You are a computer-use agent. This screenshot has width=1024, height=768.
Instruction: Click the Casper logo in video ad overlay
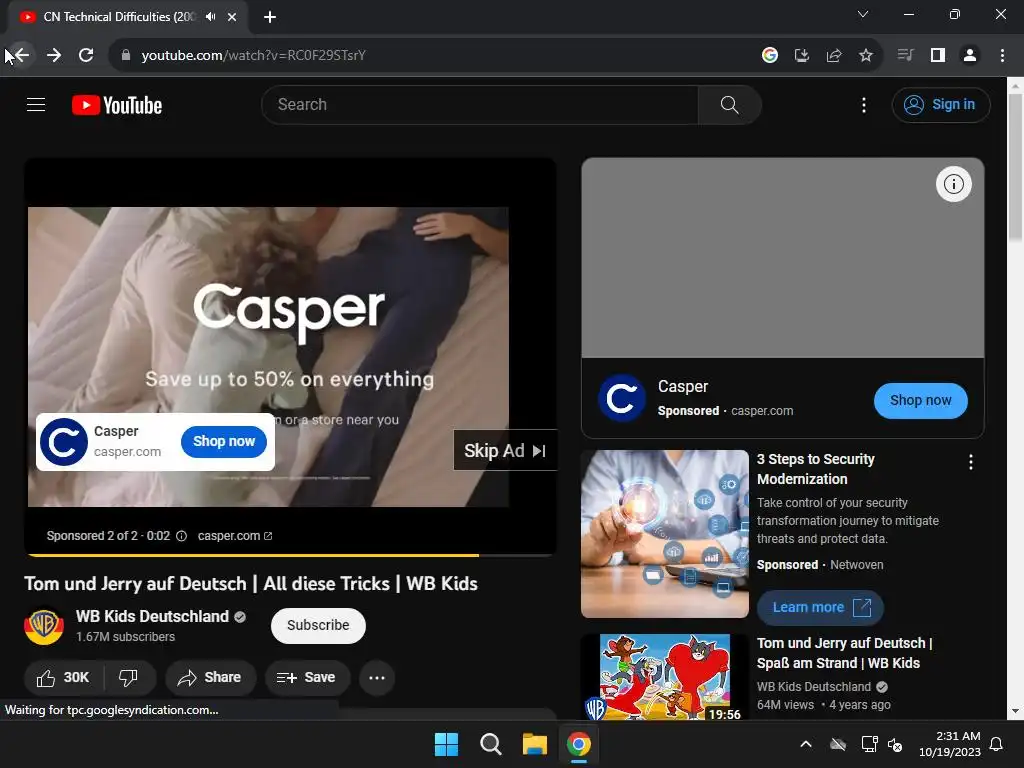coord(64,442)
